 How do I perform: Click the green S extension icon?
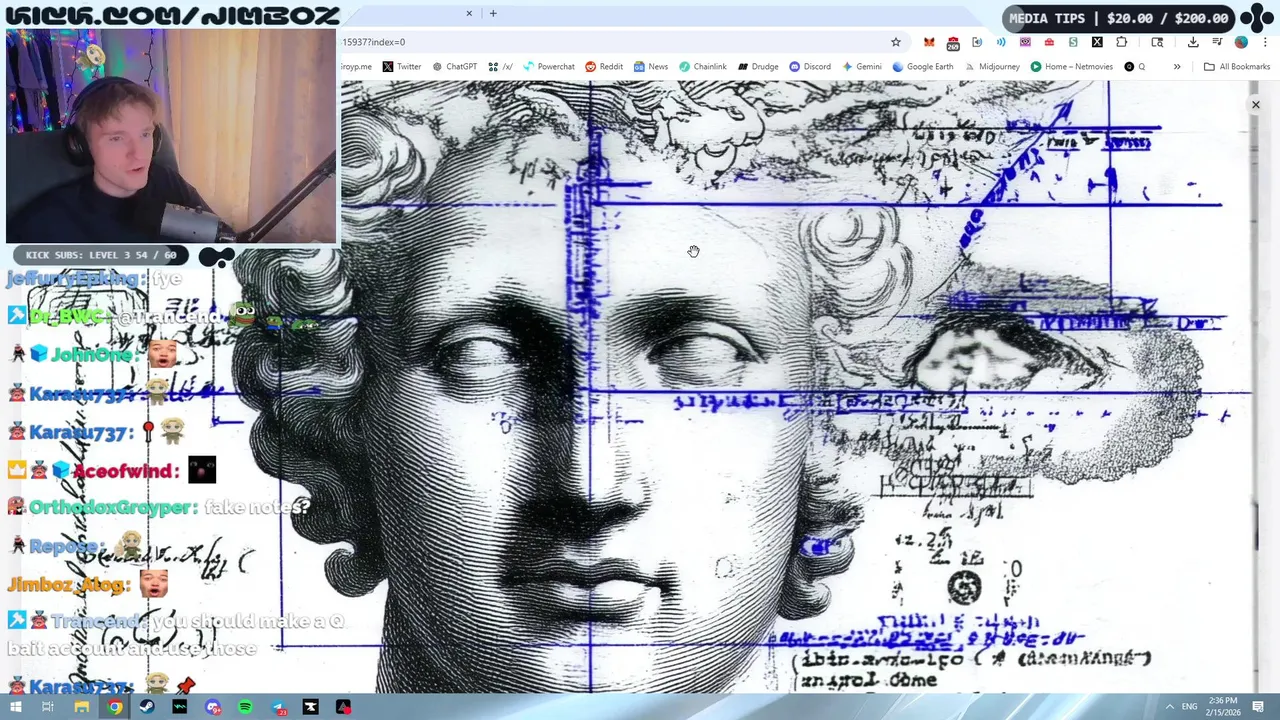pos(1073,42)
